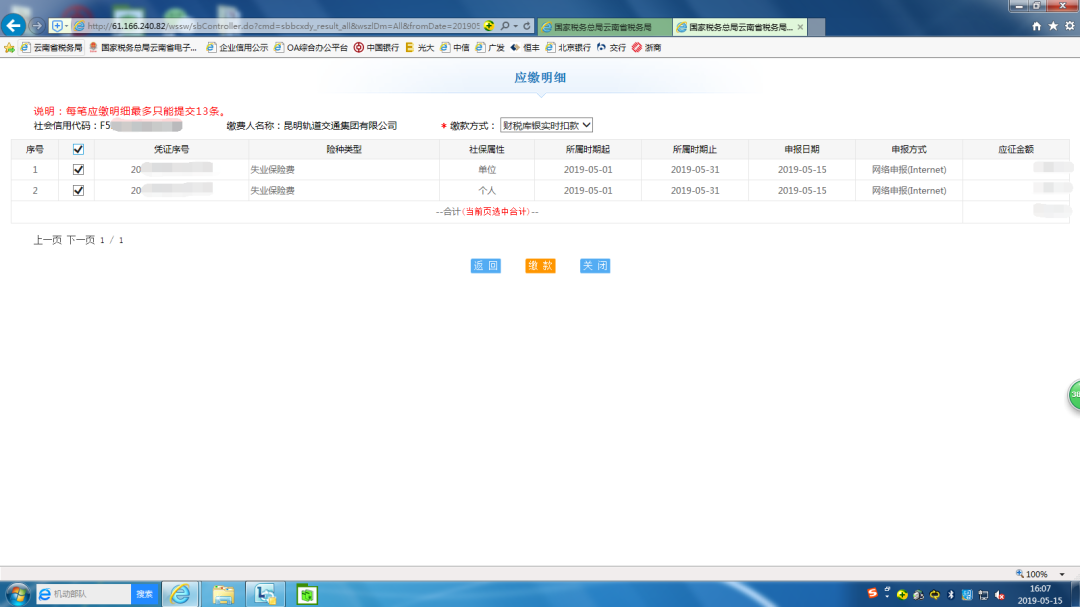This screenshot has height=607, width=1080.
Task: Click muted volume tray icon
Action: (x=999, y=595)
